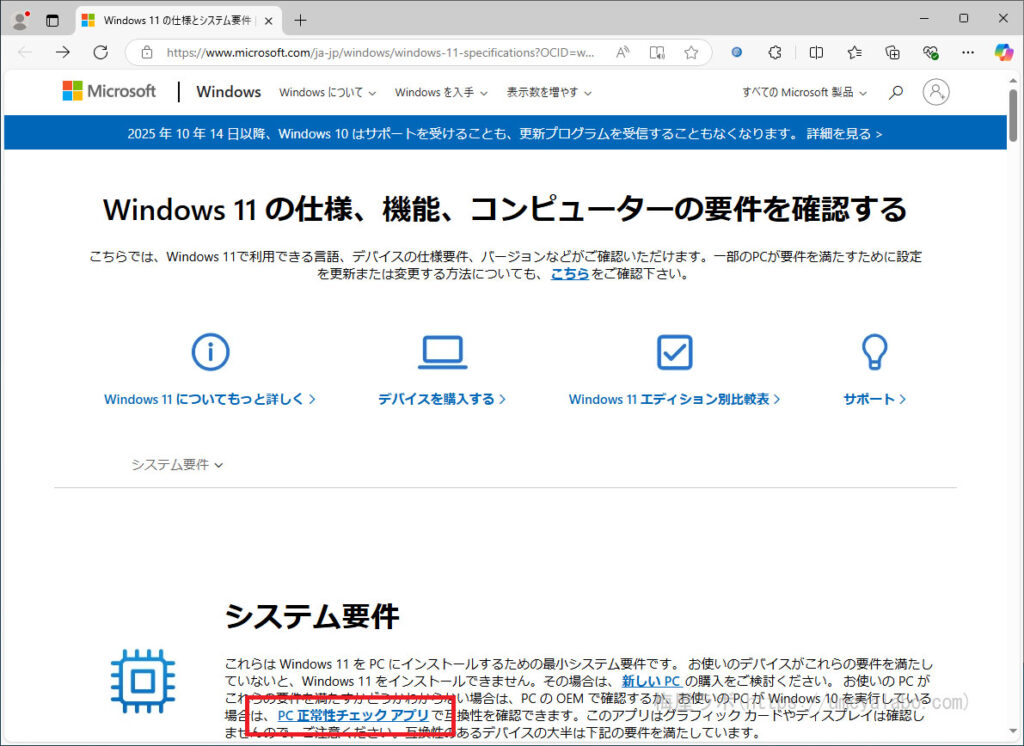Expand すべての Microsoft 製品 menu

pos(804,93)
